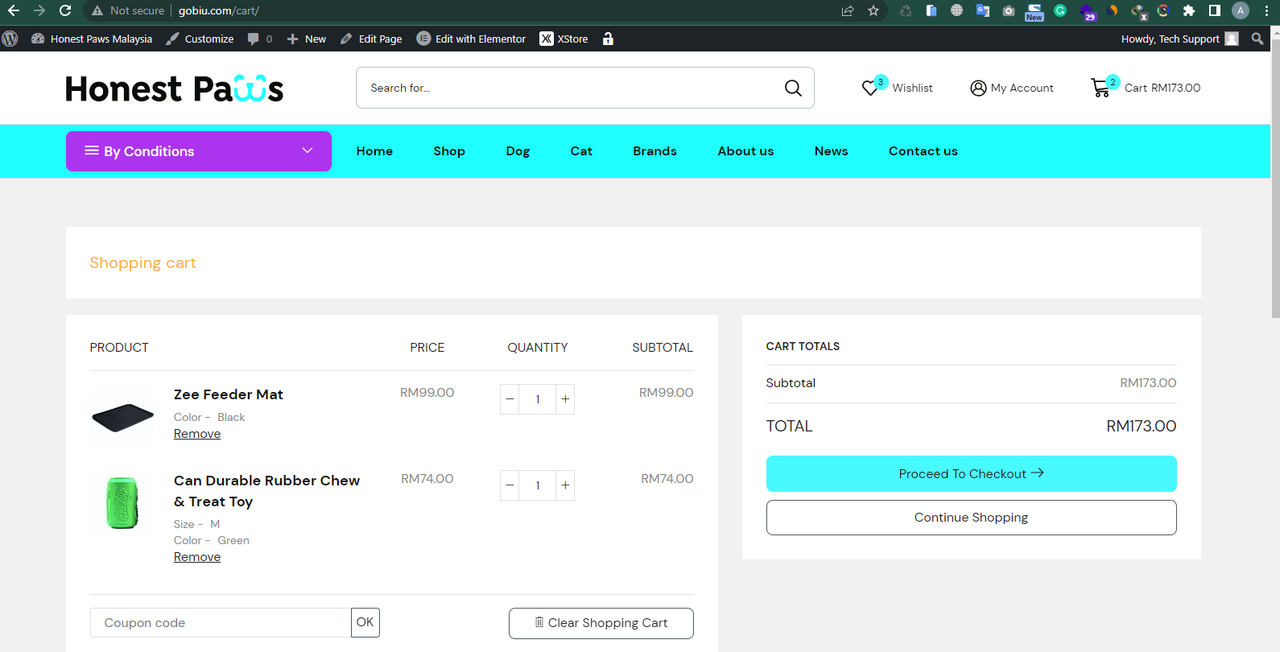Open the Dog navigation item

518,151
